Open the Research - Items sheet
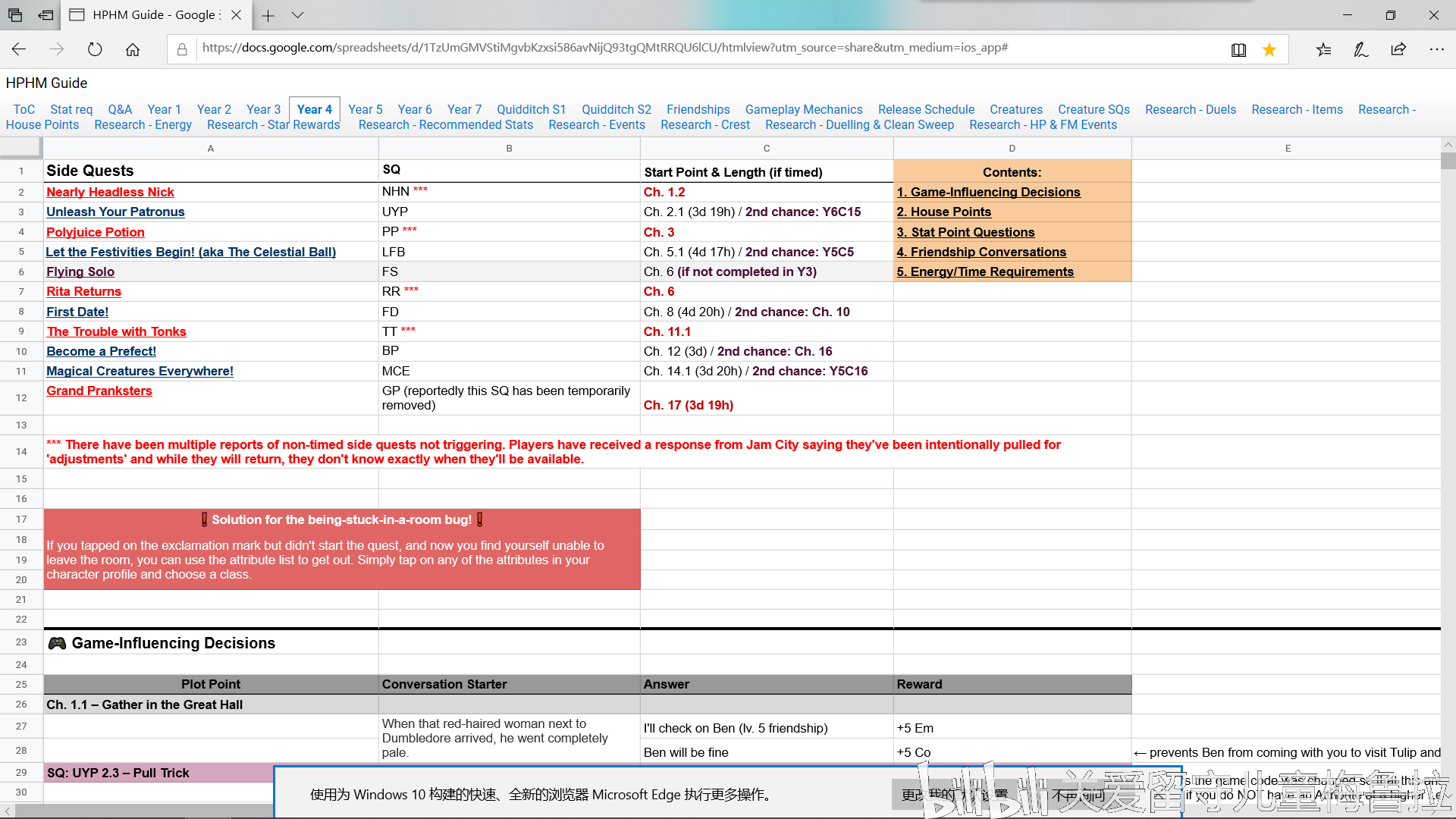 pyautogui.click(x=1297, y=109)
